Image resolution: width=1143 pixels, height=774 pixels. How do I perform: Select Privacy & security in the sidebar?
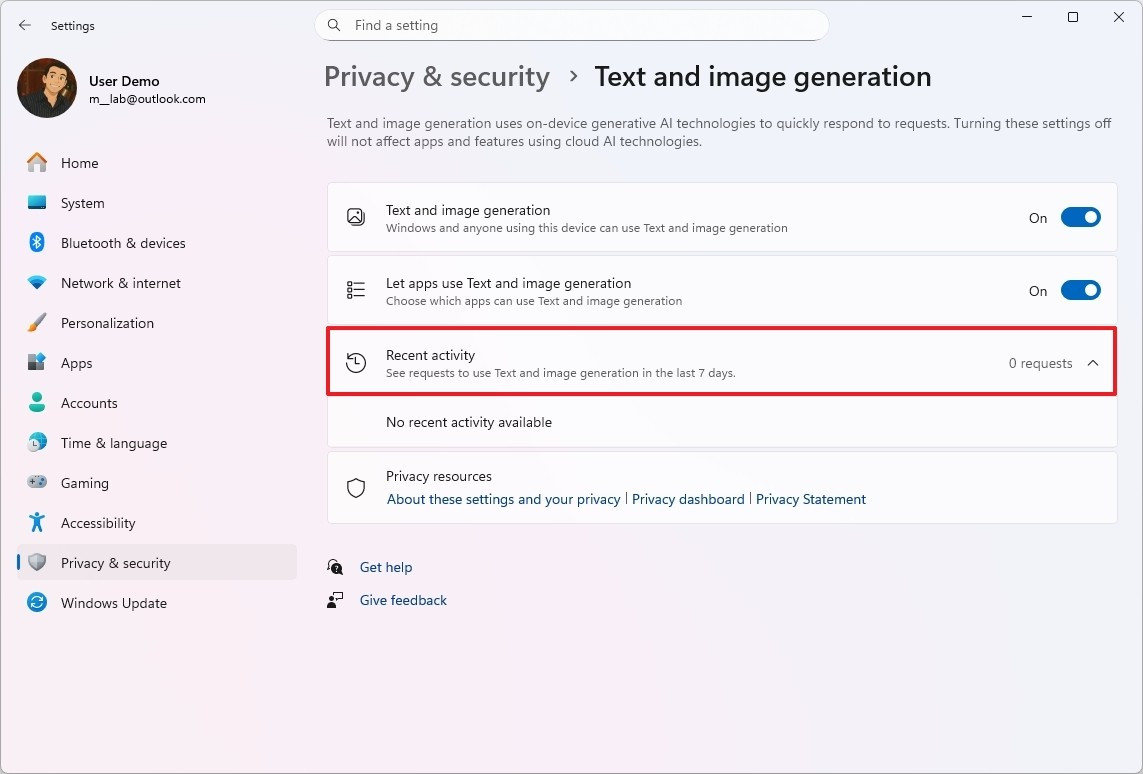pyautogui.click(x=115, y=562)
